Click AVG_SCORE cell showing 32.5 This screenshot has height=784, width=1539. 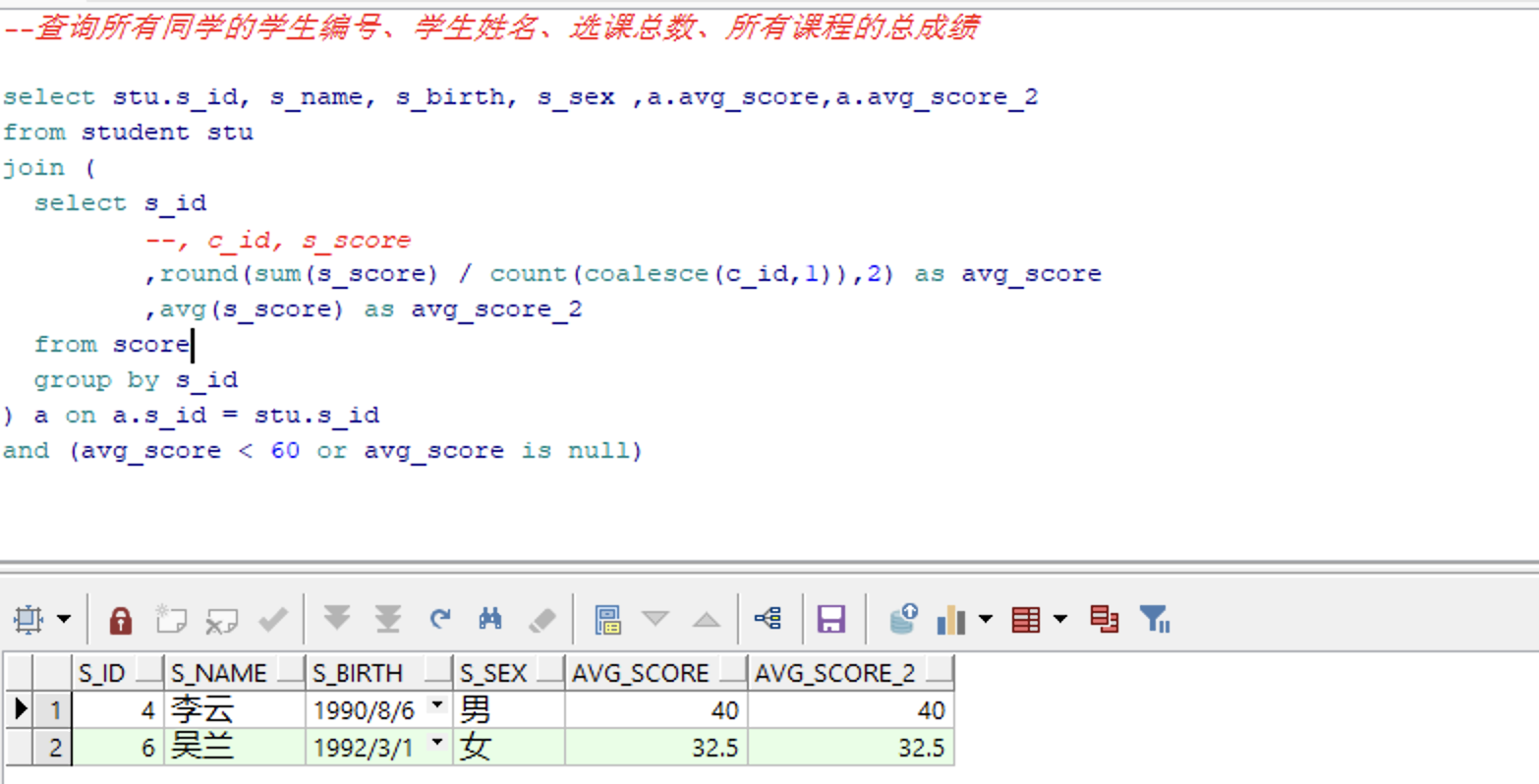click(x=656, y=747)
